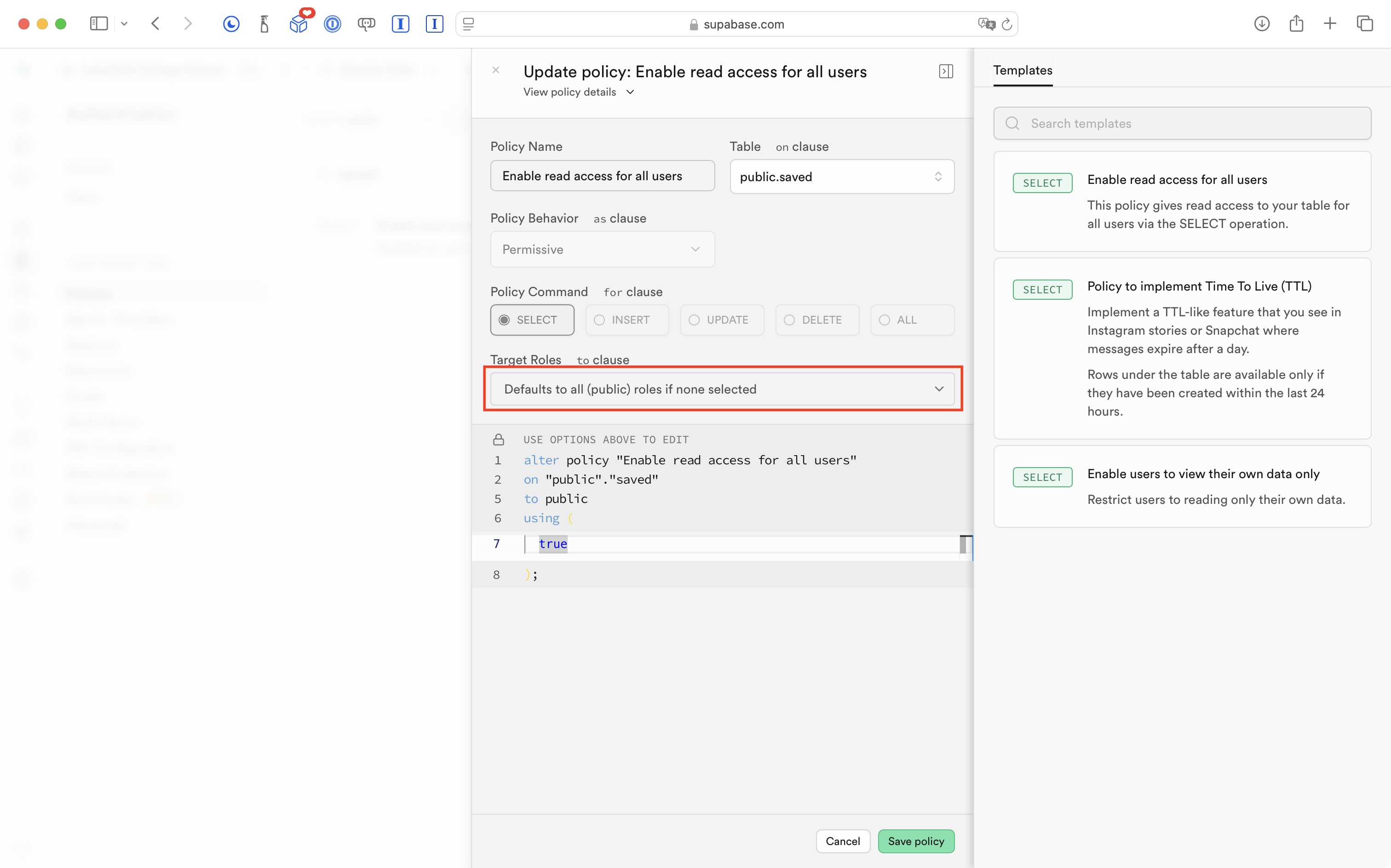Toggle the Safari sidebar icon

click(x=99, y=23)
